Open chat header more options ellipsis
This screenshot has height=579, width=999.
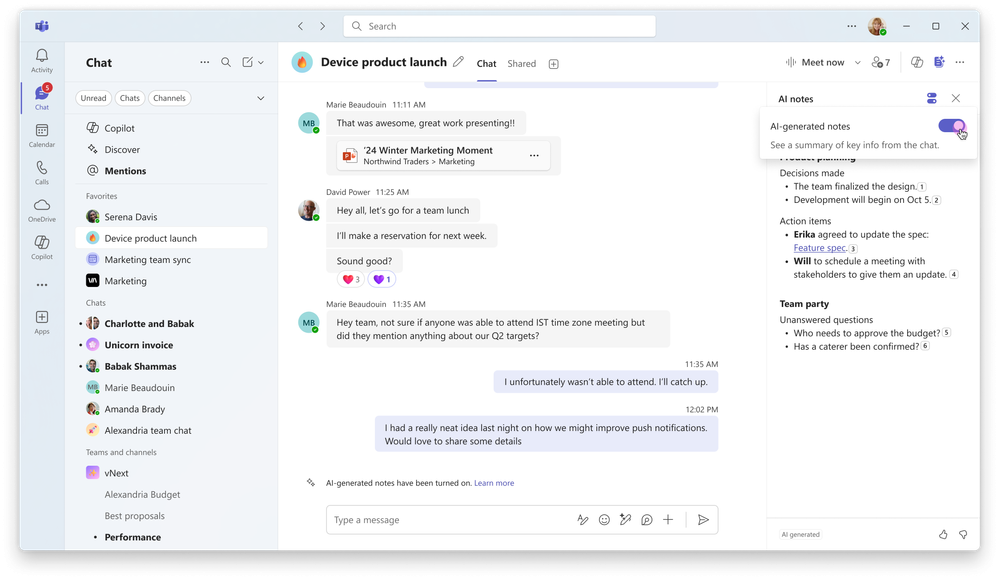[960, 62]
